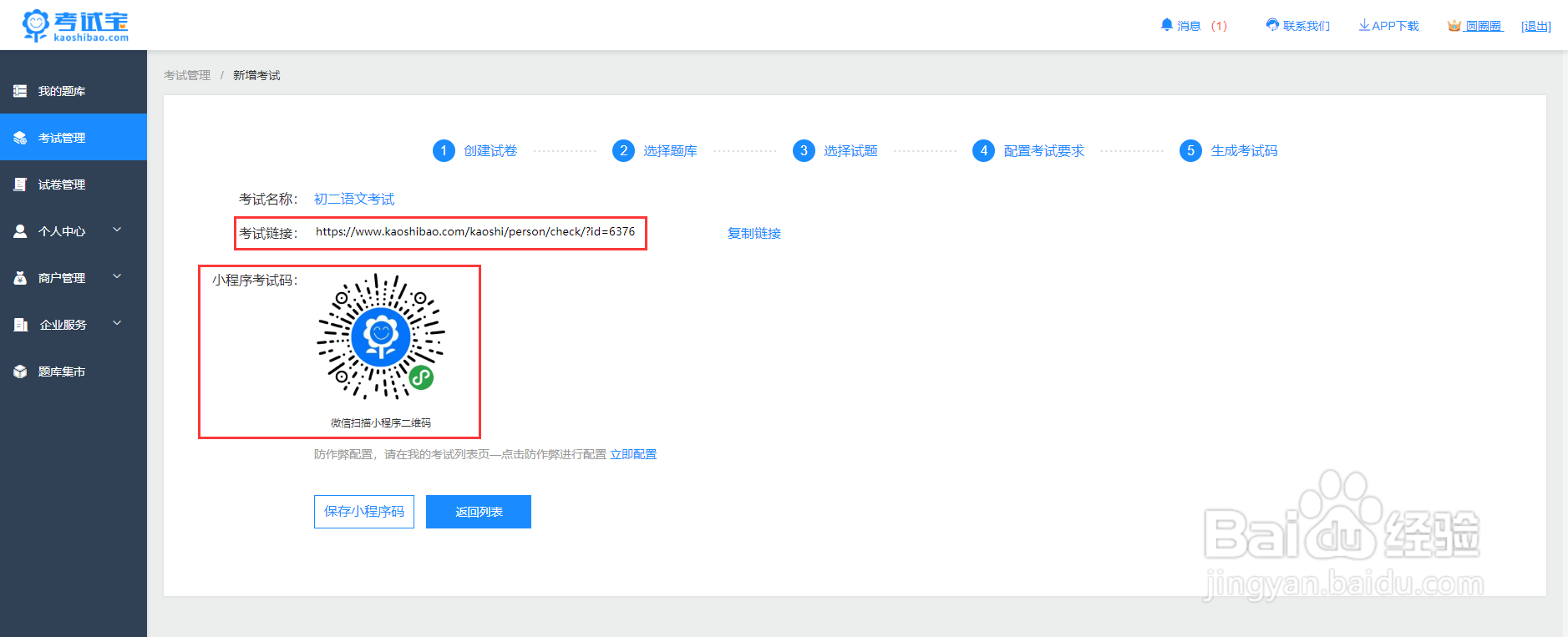Click the exam name 初二语文考试
Screen dimensions: 1568x637
click(354, 199)
